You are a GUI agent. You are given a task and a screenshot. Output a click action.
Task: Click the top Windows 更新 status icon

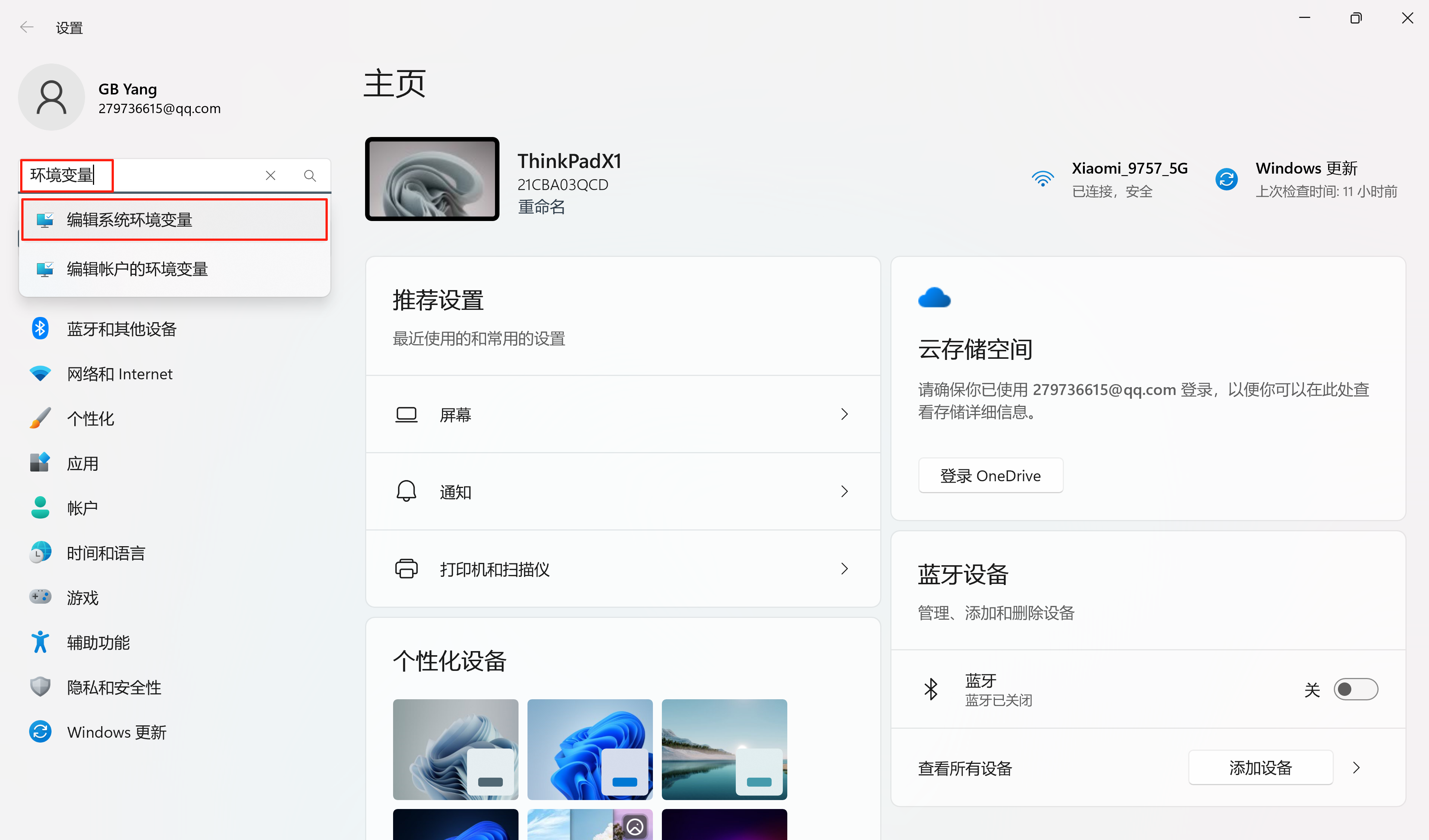tap(1226, 179)
